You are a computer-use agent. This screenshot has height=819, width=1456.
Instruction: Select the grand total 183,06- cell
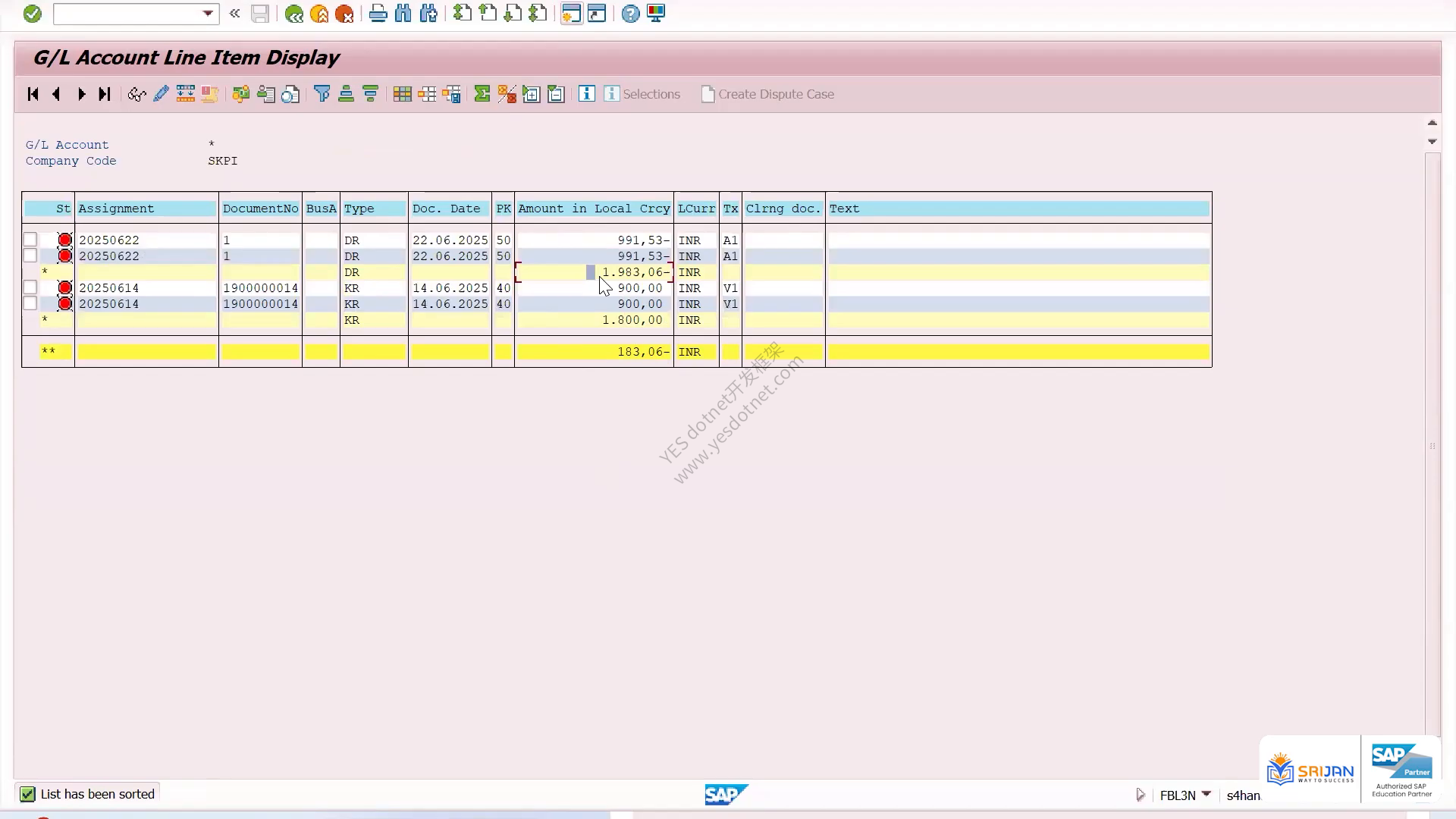tap(594, 352)
